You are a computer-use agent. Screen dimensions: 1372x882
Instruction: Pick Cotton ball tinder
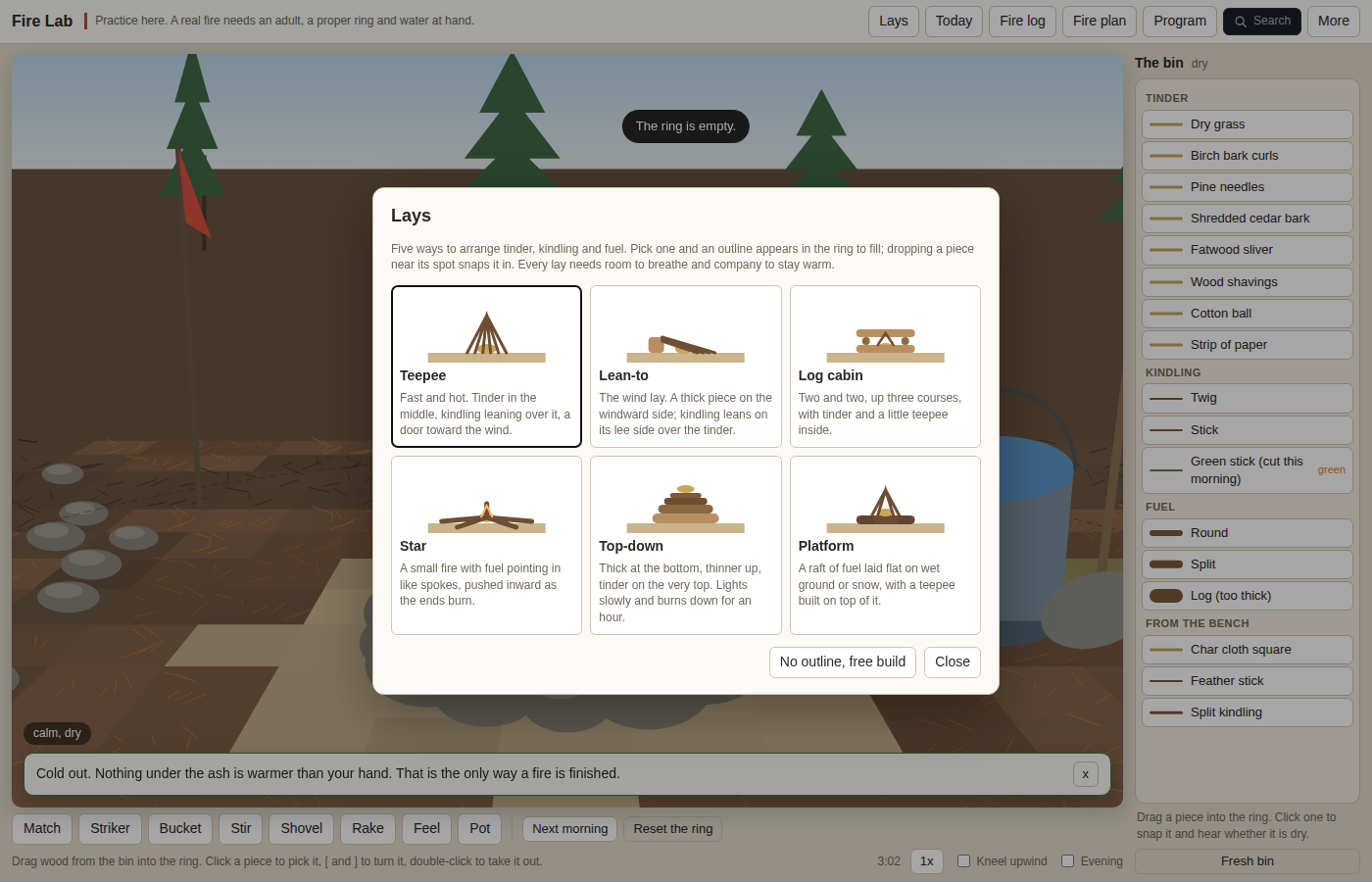click(1248, 314)
